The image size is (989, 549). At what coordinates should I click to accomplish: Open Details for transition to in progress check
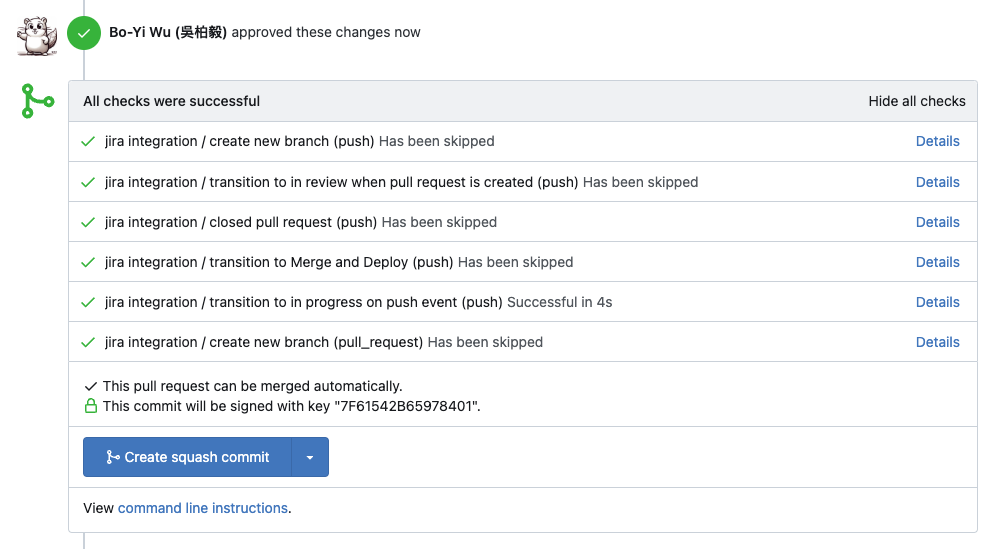[937, 302]
